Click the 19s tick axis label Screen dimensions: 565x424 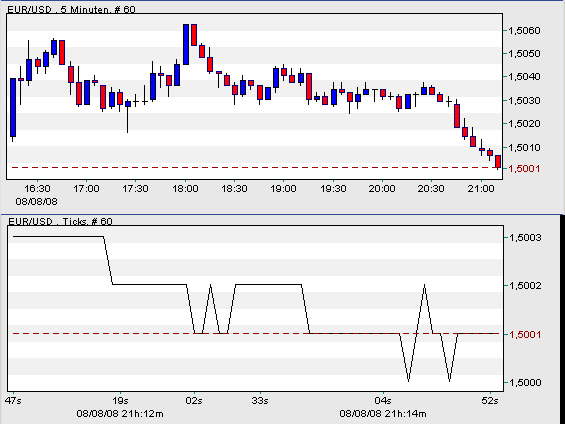pos(120,401)
